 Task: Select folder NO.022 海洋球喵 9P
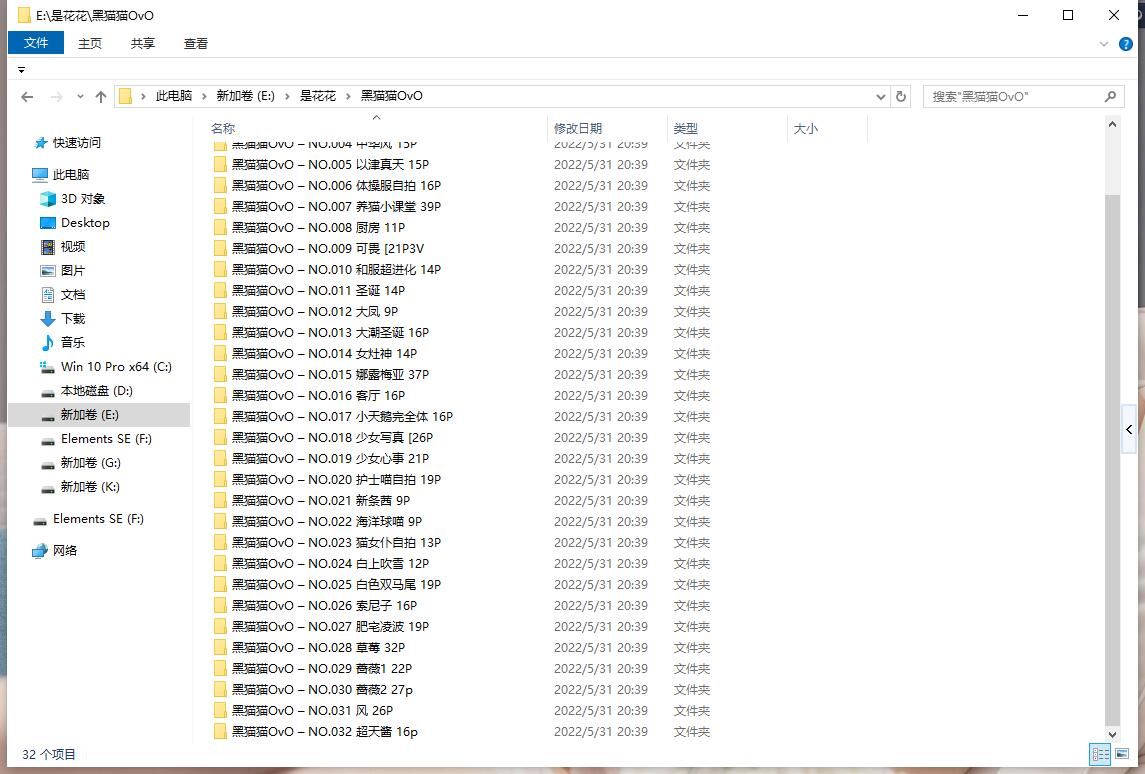click(x=326, y=521)
